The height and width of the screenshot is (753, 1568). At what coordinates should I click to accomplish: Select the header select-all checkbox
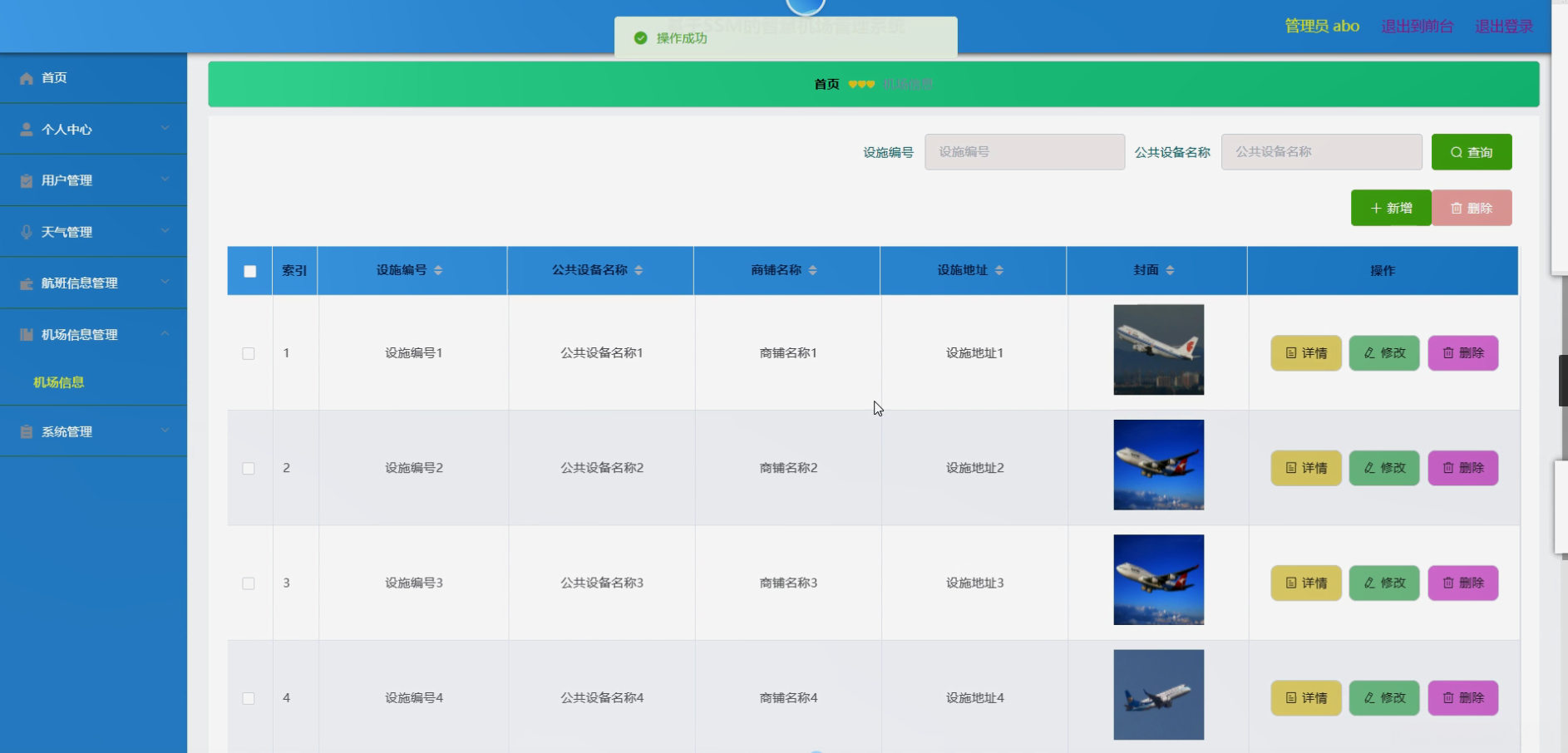(x=250, y=271)
